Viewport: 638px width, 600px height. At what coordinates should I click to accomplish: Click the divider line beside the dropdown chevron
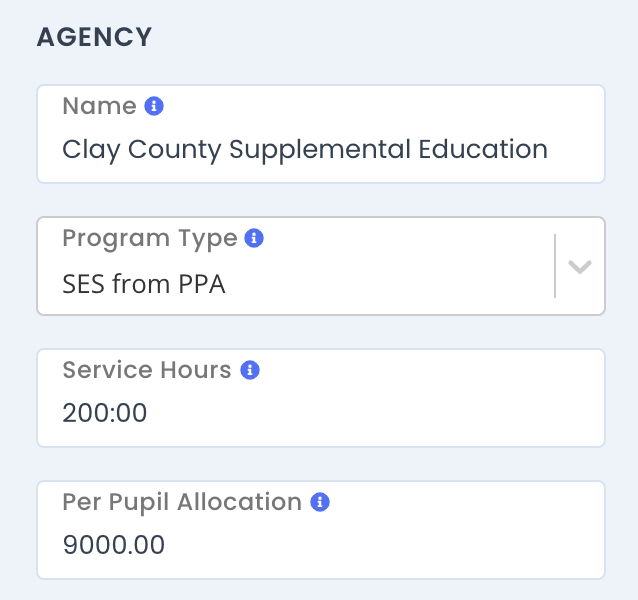(555, 266)
